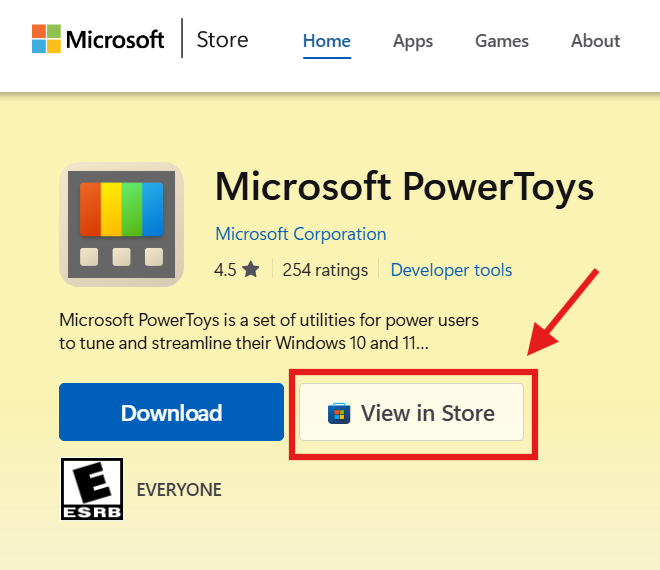Go to the Games tab
The image size is (660, 570).
(502, 41)
